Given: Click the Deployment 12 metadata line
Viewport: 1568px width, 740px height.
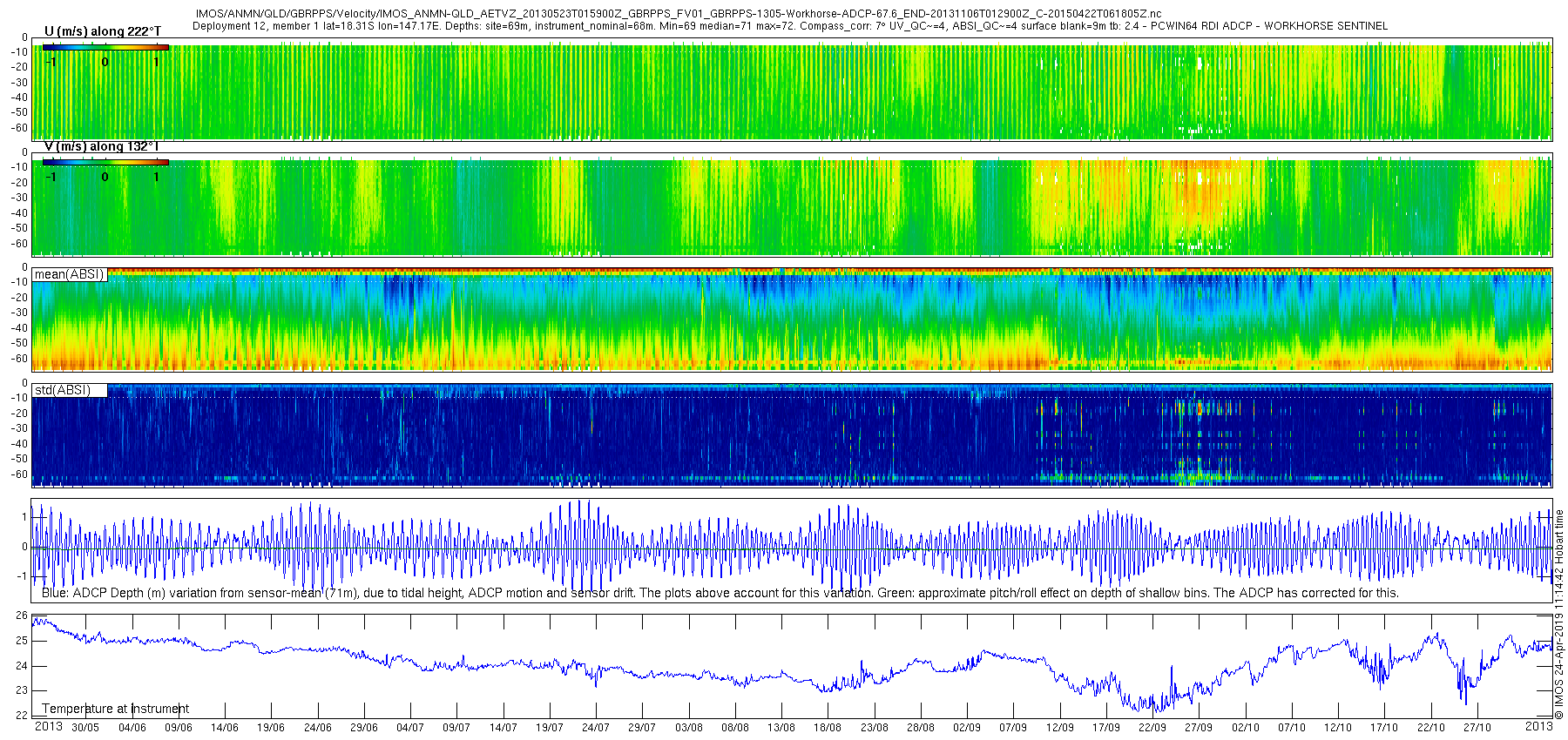Looking at the screenshot, I should click(x=789, y=25).
